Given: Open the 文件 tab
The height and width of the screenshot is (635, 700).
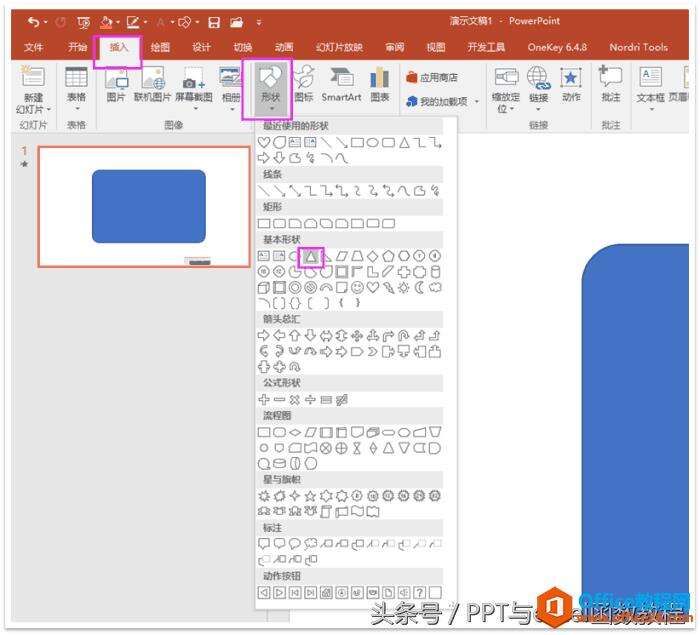Looking at the screenshot, I should point(33,47).
